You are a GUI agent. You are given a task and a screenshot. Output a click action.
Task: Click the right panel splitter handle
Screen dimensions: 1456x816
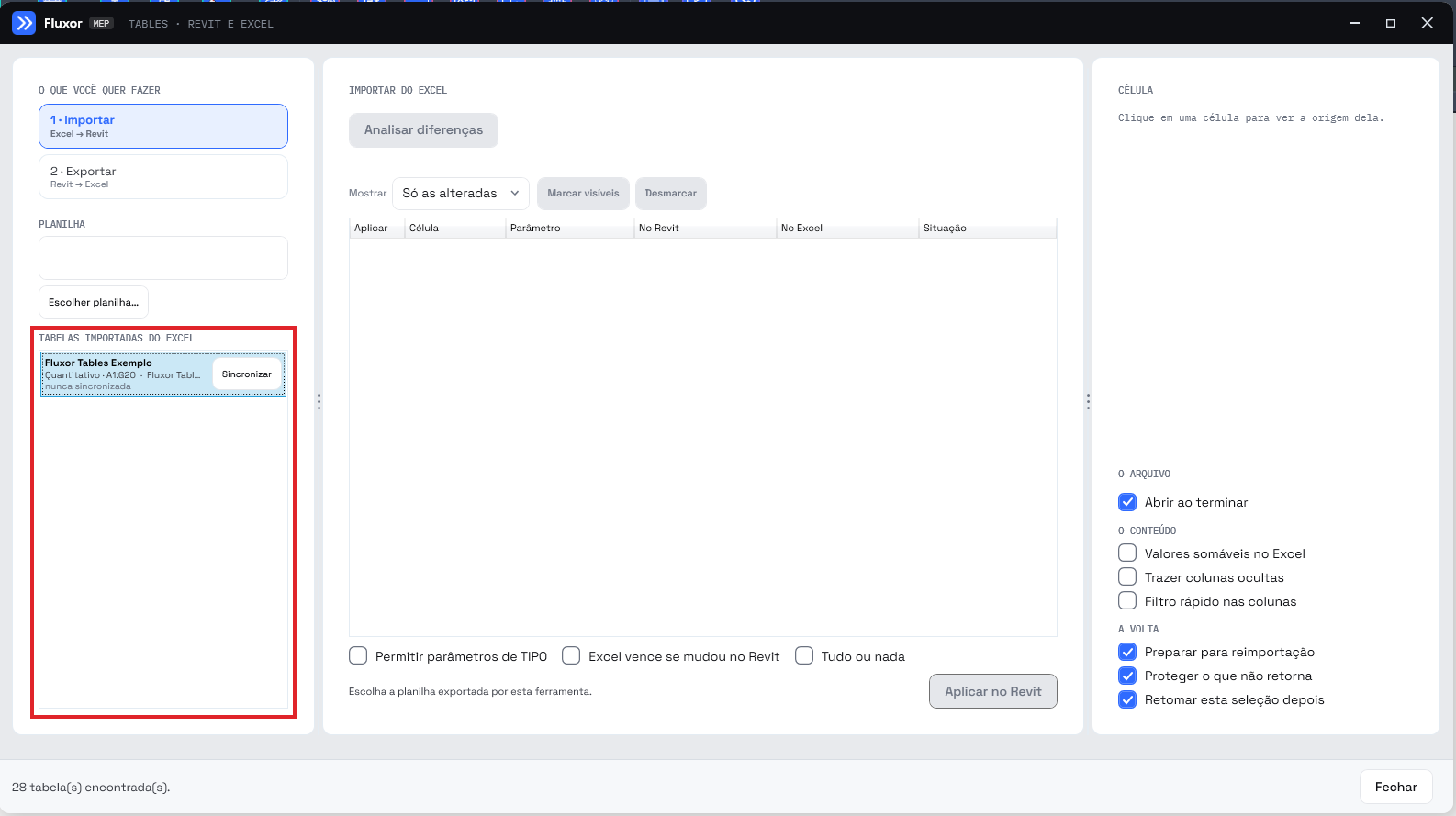[x=1088, y=401]
